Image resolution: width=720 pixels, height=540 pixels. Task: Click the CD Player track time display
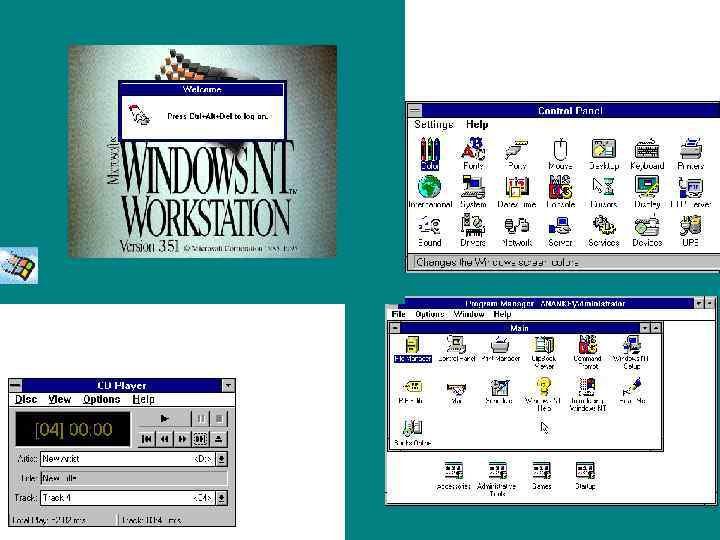coord(73,429)
